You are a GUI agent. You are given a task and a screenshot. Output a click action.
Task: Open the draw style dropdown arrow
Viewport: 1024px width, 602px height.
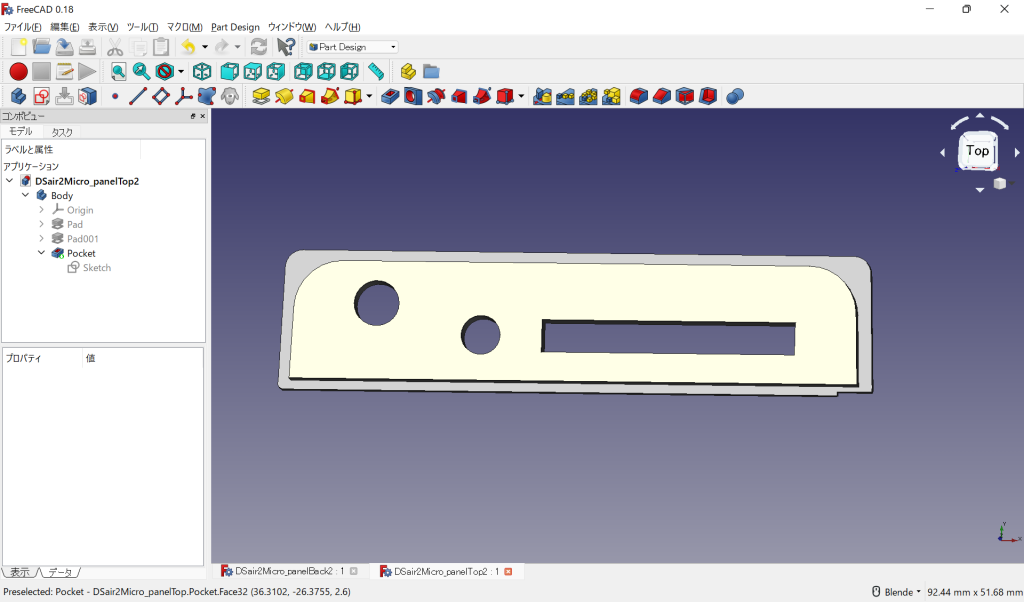coord(181,71)
